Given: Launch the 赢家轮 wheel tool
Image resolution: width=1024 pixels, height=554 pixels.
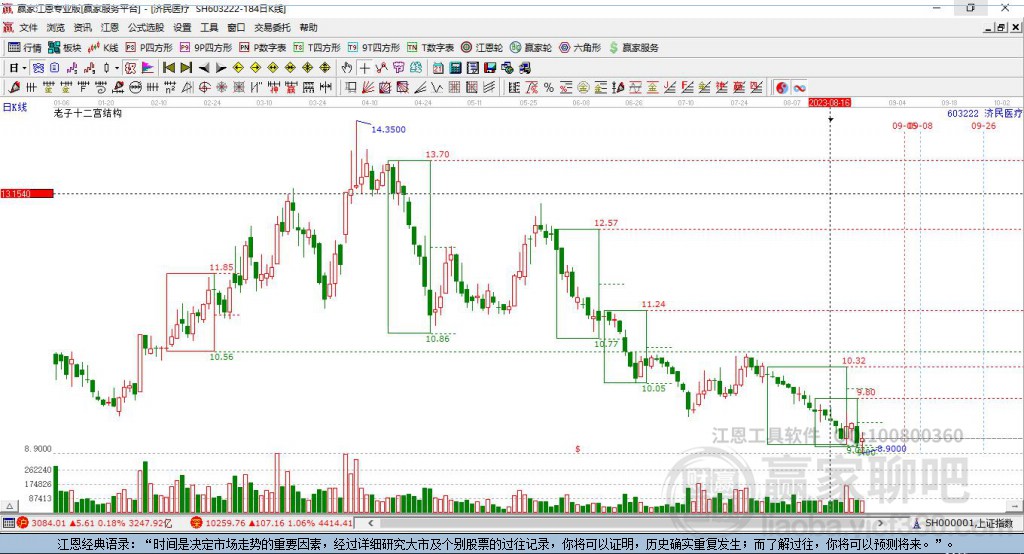Looking at the screenshot, I should point(531,48).
